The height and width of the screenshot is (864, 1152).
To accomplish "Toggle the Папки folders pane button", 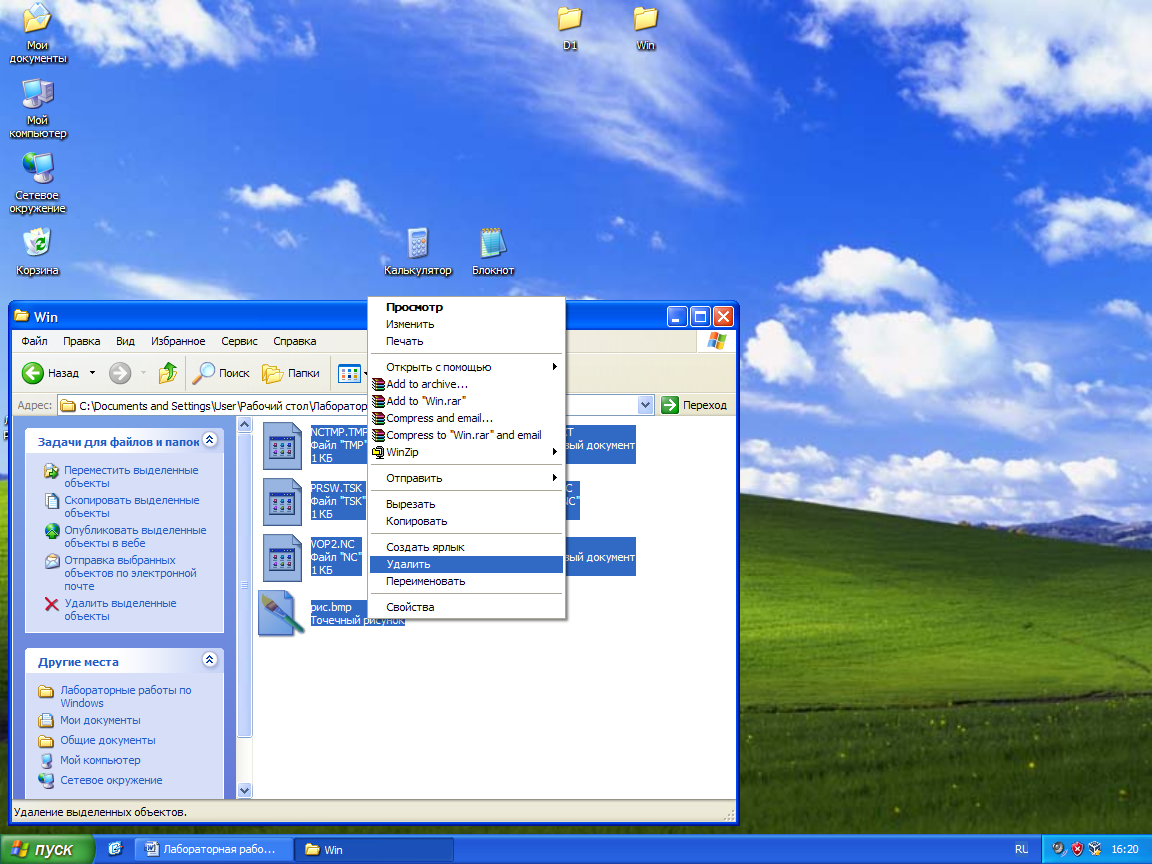I will point(291,373).
